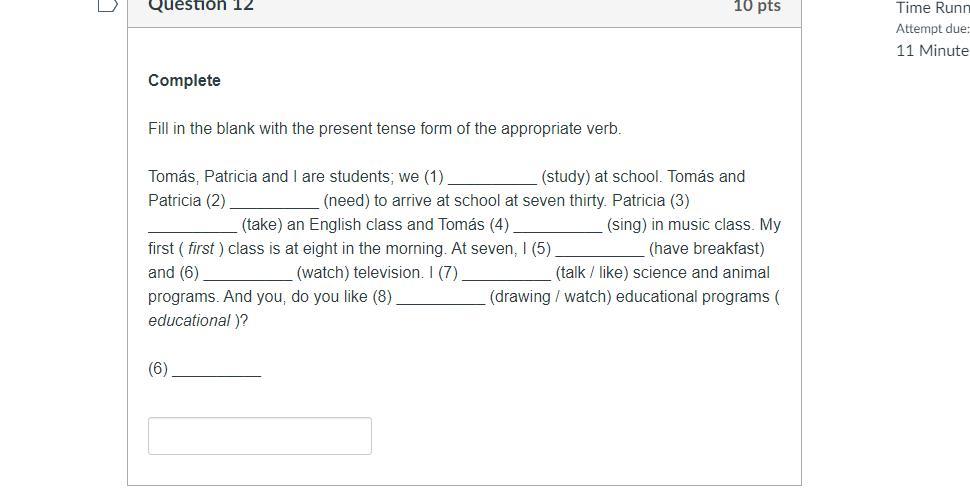Click the italic word "educational"
970x498 pixels.
click(x=189, y=320)
